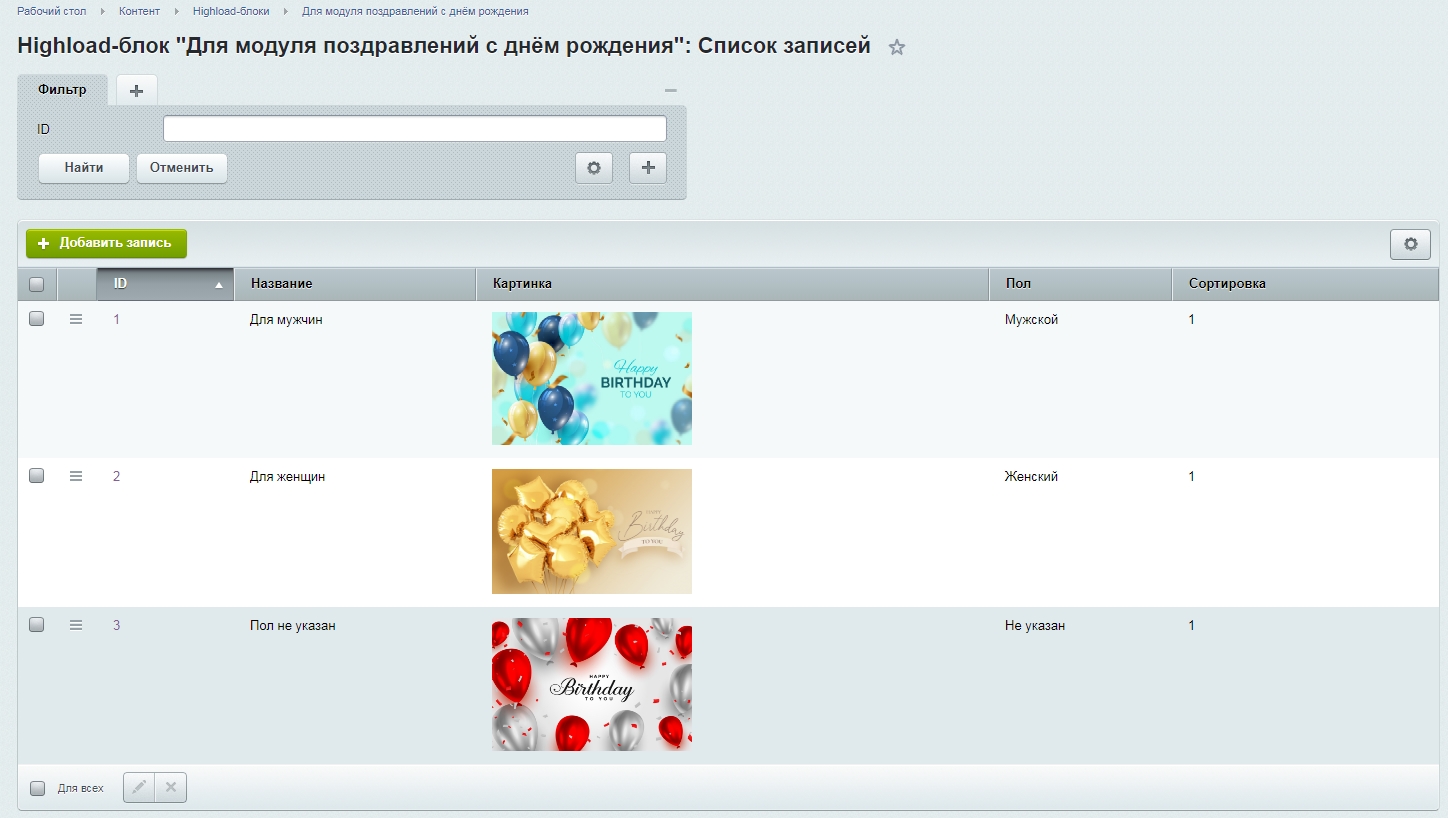Select checkbox for row "Для женщин"
Image resolution: width=1448 pixels, height=818 pixels.
pyautogui.click(x=37, y=477)
